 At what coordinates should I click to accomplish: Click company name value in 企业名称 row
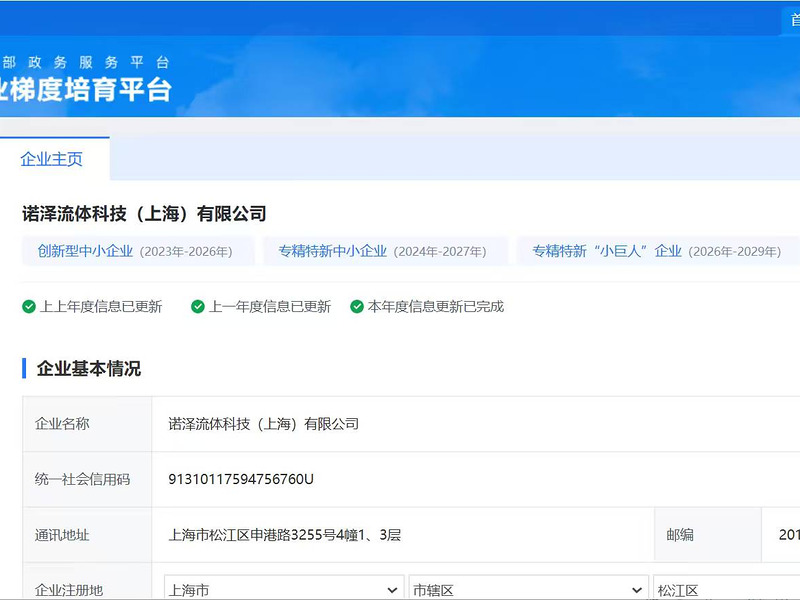tap(264, 423)
